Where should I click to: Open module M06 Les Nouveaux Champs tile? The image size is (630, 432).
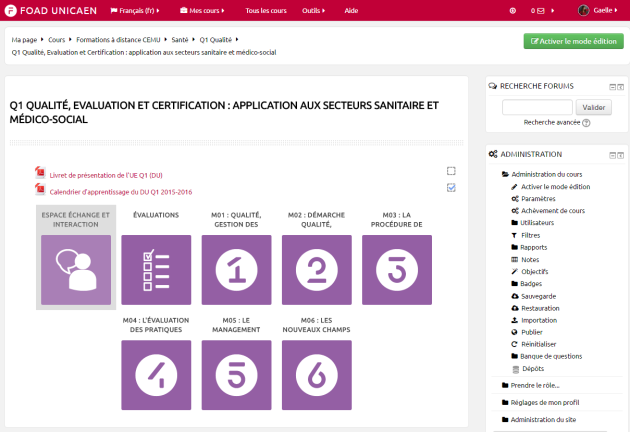pyautogui.click(x=316, y=374)
